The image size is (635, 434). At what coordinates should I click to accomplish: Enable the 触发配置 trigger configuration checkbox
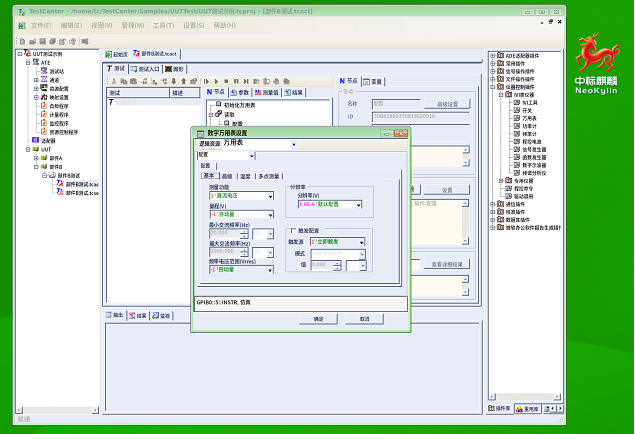(294, 231)
